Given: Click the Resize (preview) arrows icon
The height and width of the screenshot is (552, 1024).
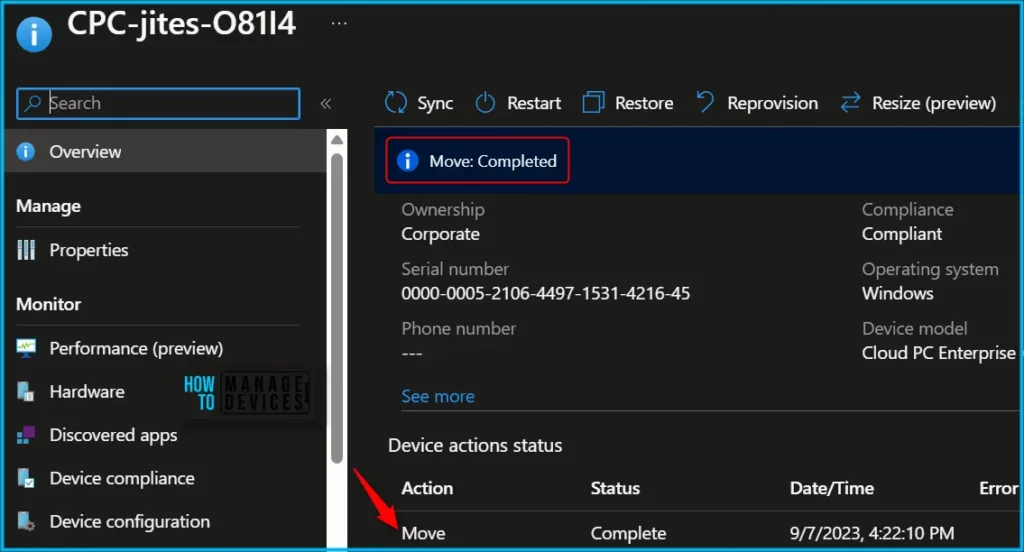Looking at the screenshot, I should [850, 103].
